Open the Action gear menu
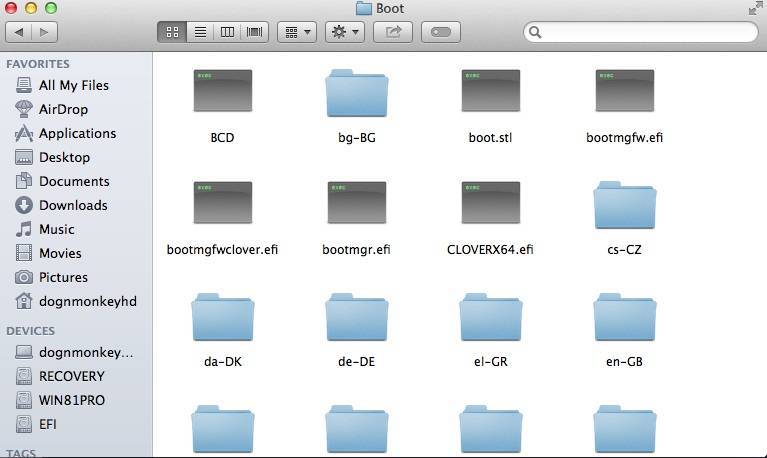The image size is (767, 458). tap(345, 32)
